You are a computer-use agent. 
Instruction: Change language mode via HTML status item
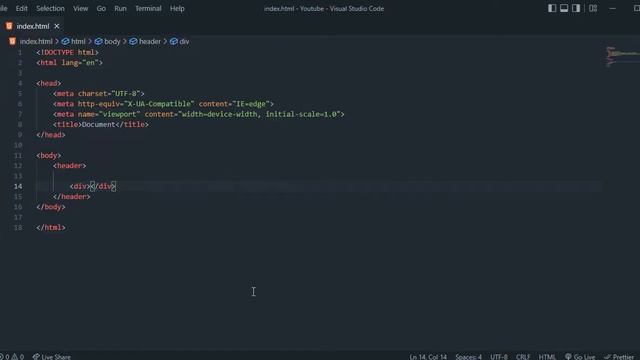click(x=547, y=356)
